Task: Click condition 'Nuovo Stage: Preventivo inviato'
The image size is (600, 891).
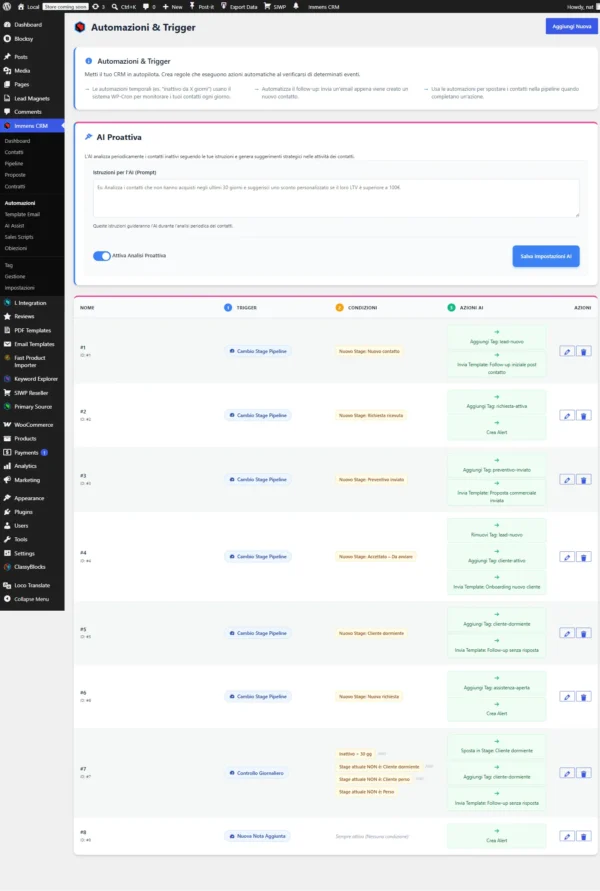Action: point(372,480)
